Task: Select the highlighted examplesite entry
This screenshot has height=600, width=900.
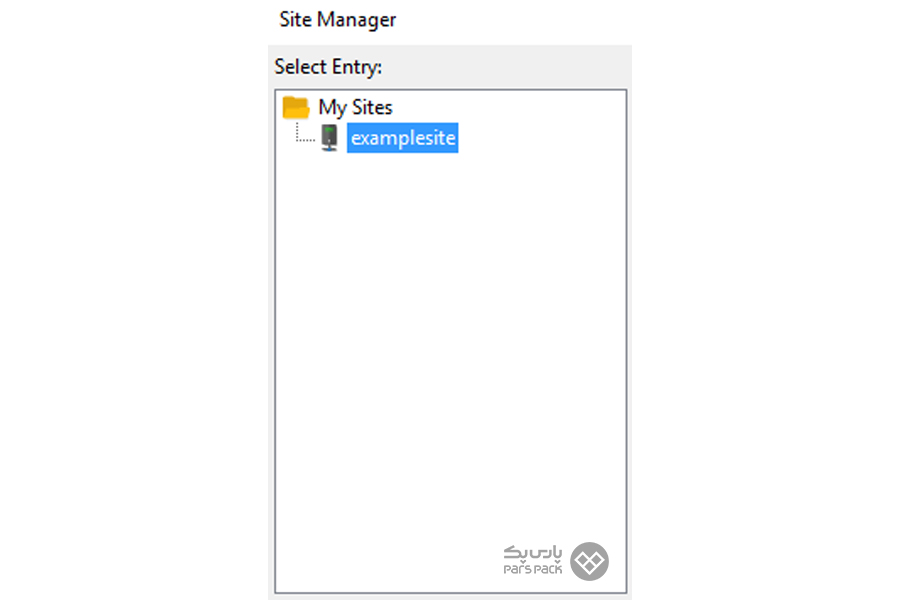Action: tap(402, 138)
